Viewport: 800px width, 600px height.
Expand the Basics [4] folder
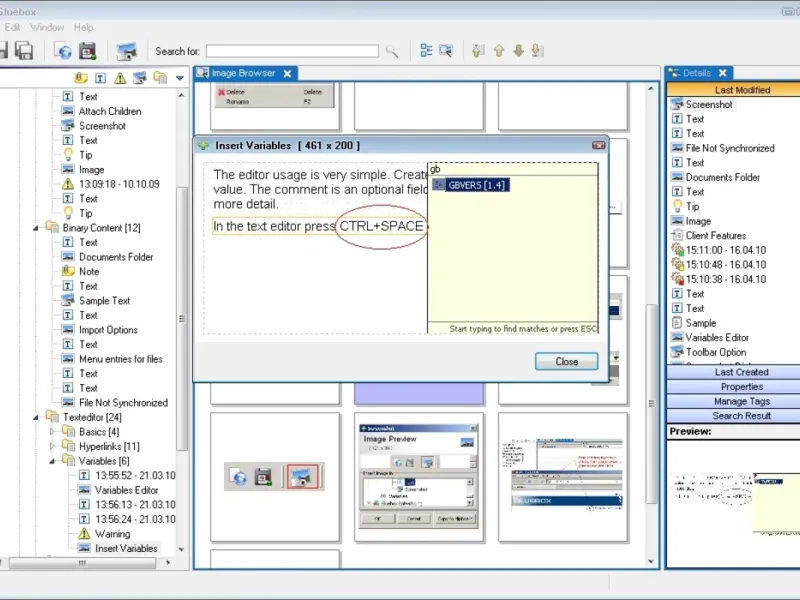coord(53,432)
